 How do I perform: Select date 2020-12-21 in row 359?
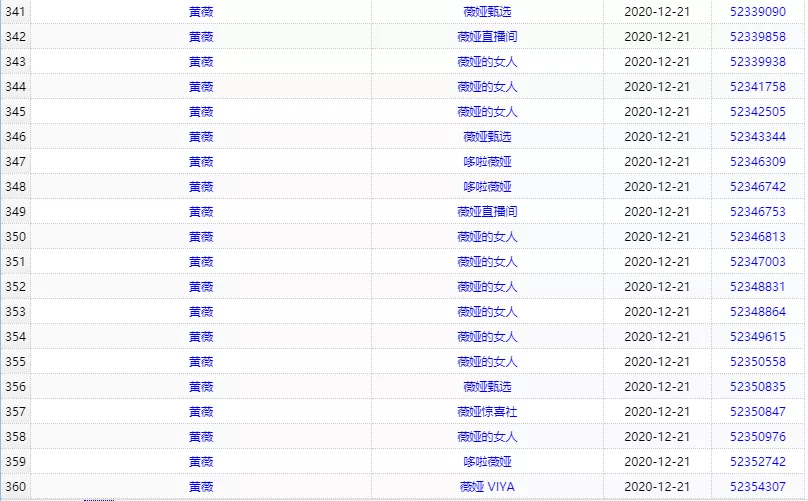(x=657, y=462)
